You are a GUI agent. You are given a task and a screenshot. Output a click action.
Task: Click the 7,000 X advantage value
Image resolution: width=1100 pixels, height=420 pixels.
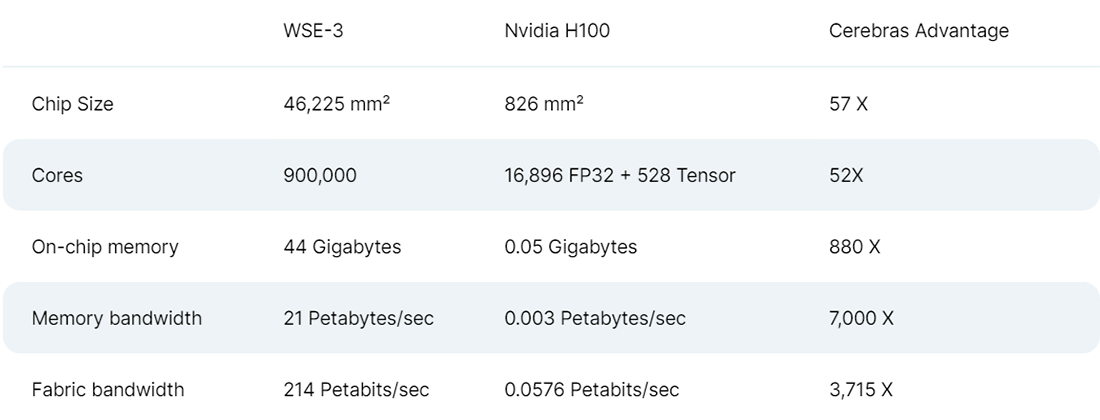point(861,319)
